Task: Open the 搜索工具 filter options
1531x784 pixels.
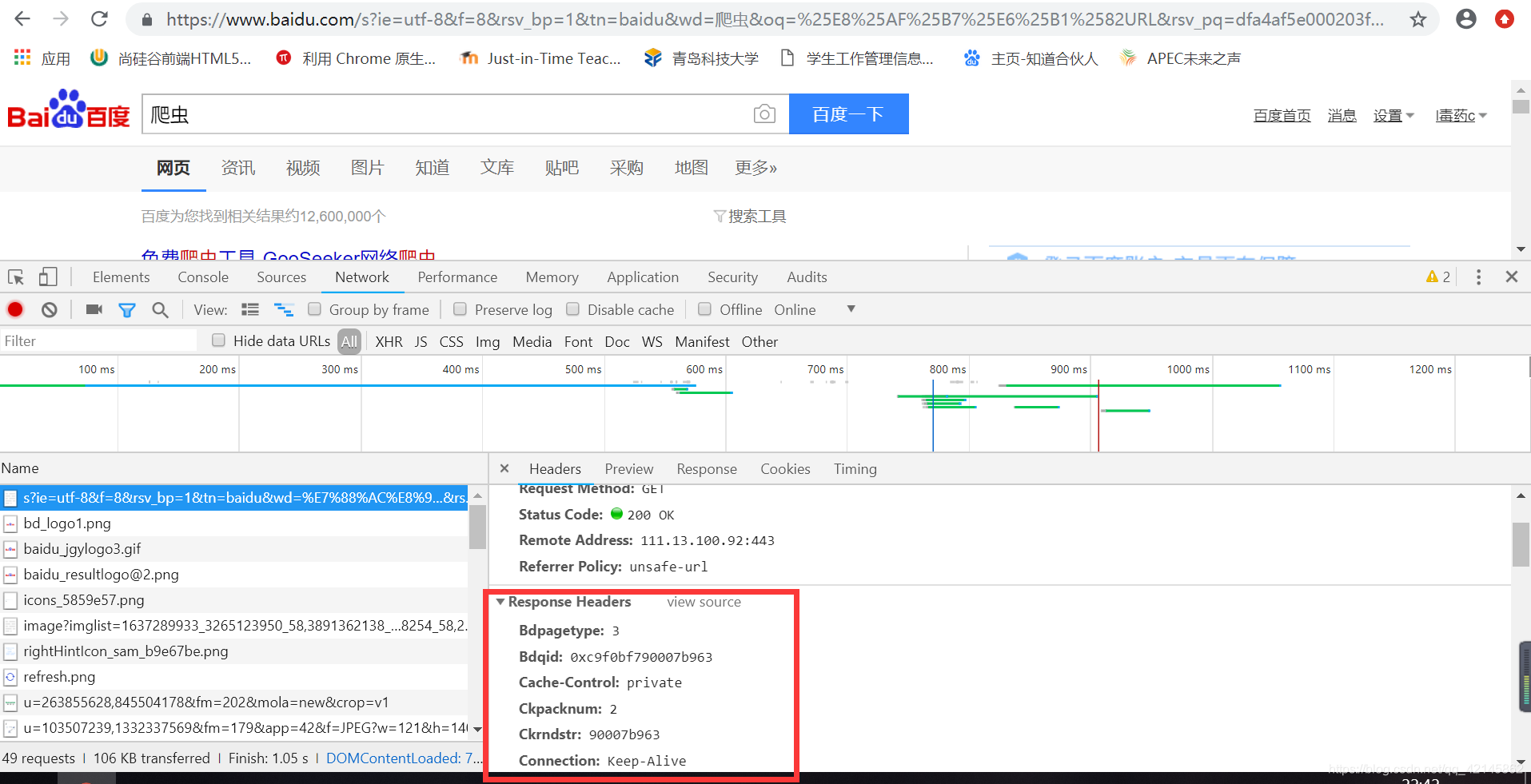Action: [x=750, y=217]
